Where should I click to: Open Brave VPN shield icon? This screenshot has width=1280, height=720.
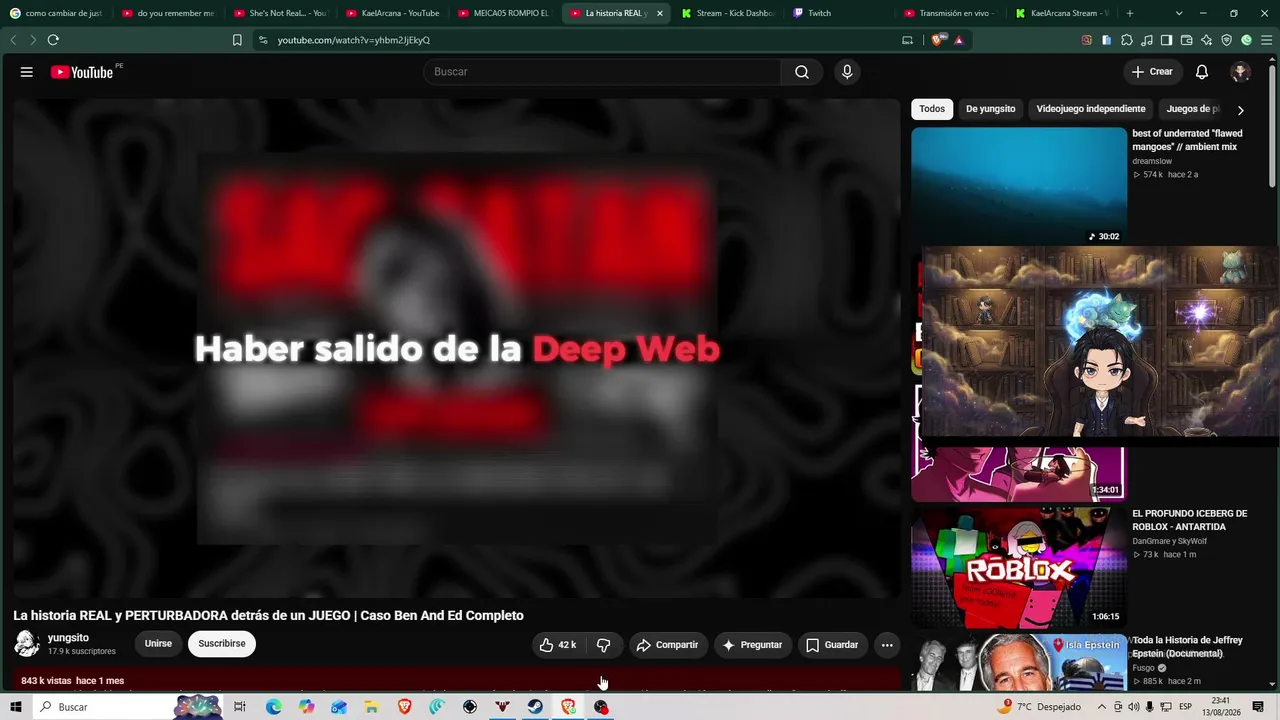pos(1227,40)
